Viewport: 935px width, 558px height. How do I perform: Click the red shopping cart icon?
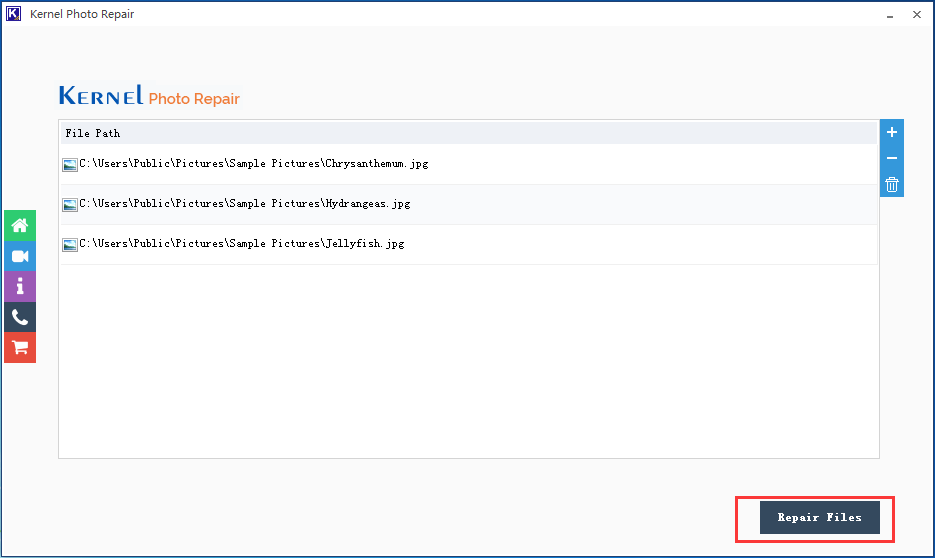(x=20, y=347)
